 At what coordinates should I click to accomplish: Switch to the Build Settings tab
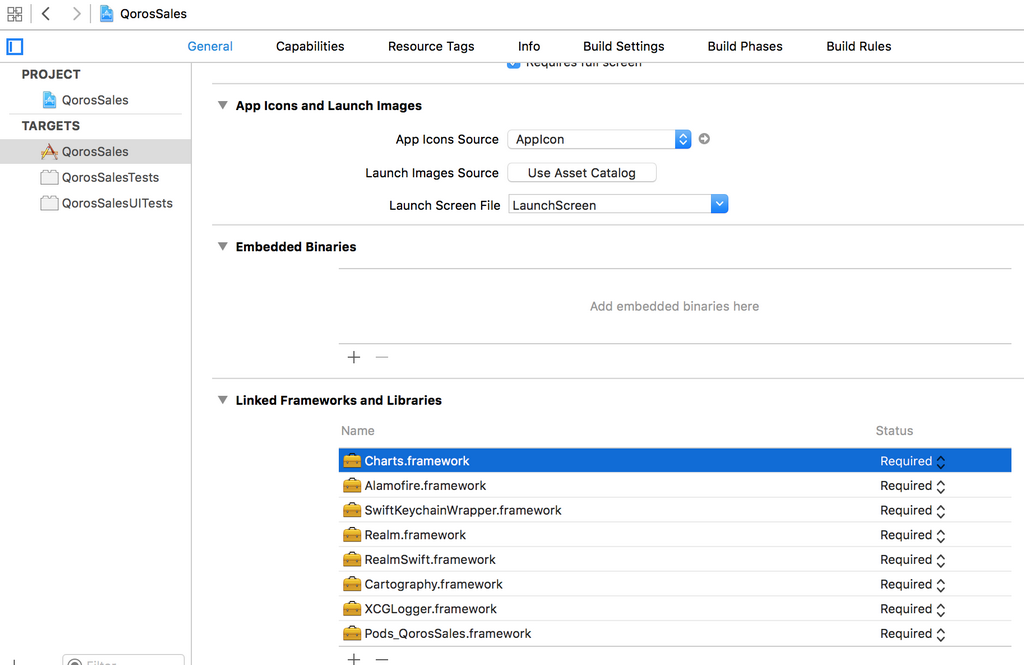pos(623,46)
